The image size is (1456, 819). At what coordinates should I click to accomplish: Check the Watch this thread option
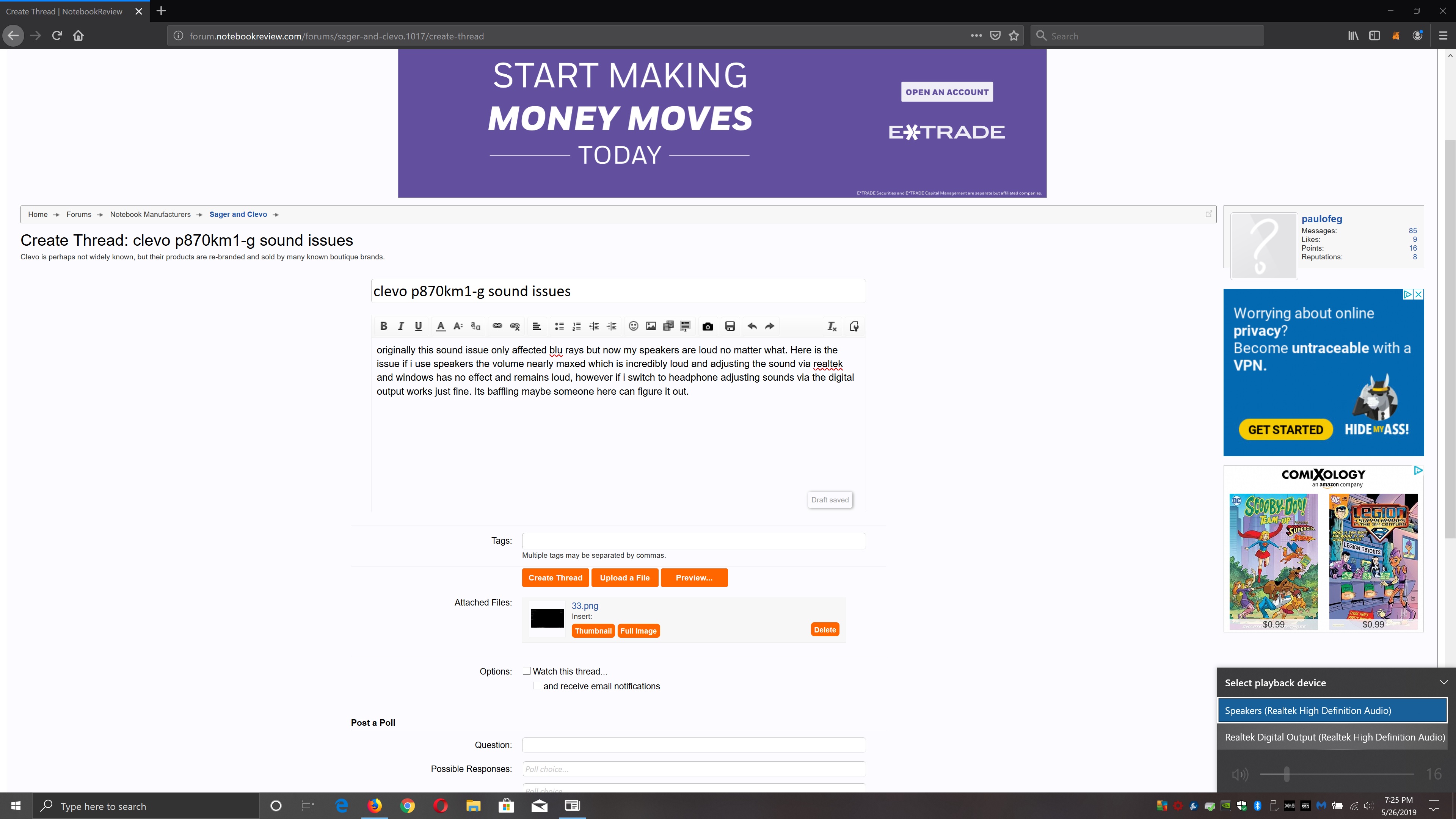pos(527,671)
